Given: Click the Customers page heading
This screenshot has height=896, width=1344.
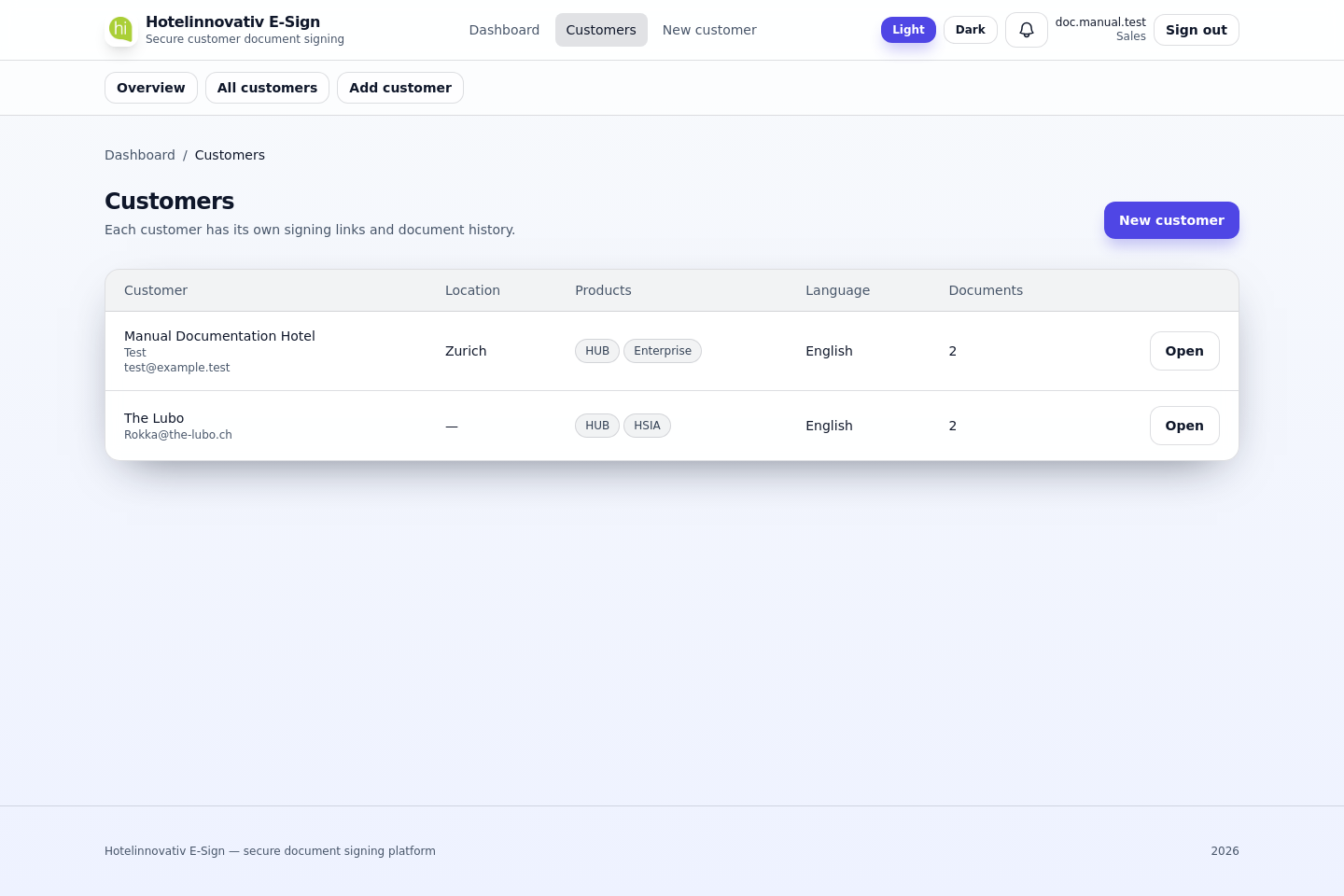Looking at the screenshot, I should coord(169,201).
